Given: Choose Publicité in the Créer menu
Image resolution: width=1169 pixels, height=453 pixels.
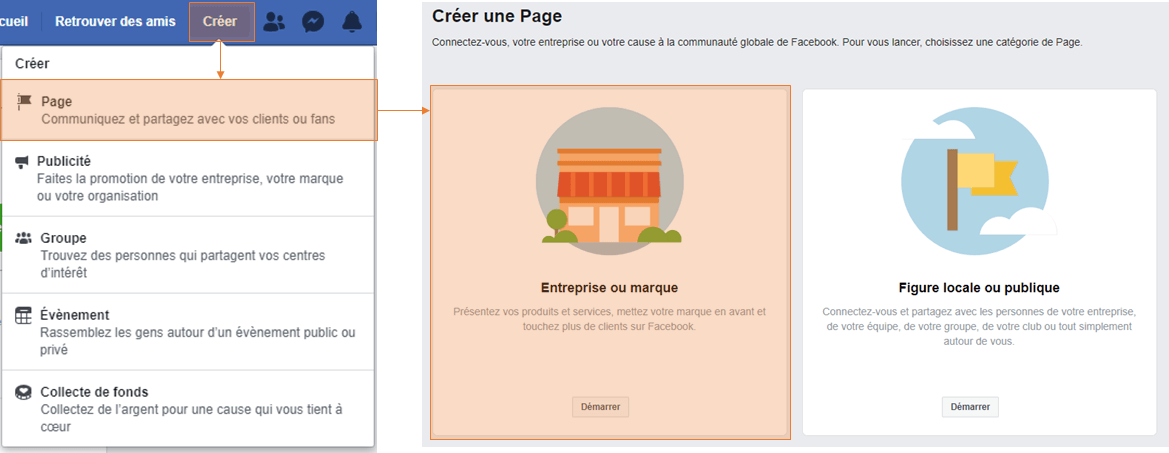Looking at the screenshot, I should pyautogui.click(x=187, y=178).
